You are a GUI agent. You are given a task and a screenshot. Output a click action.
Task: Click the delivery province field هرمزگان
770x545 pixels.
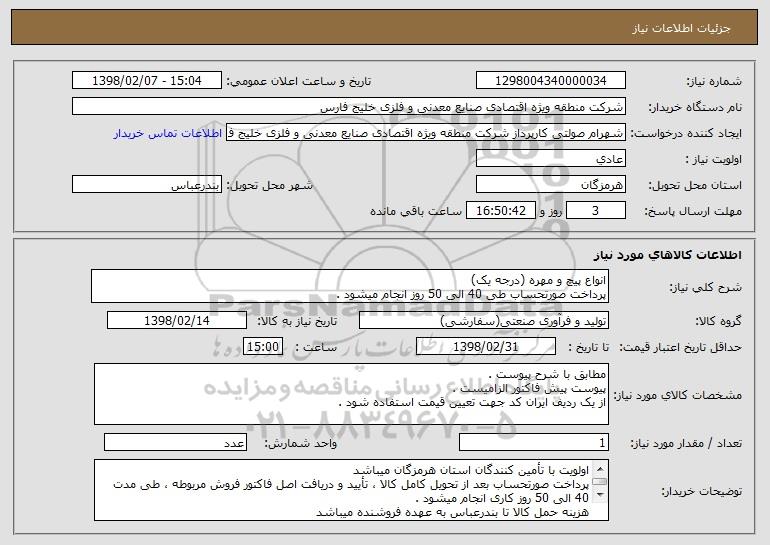click(x=550, y=185)
